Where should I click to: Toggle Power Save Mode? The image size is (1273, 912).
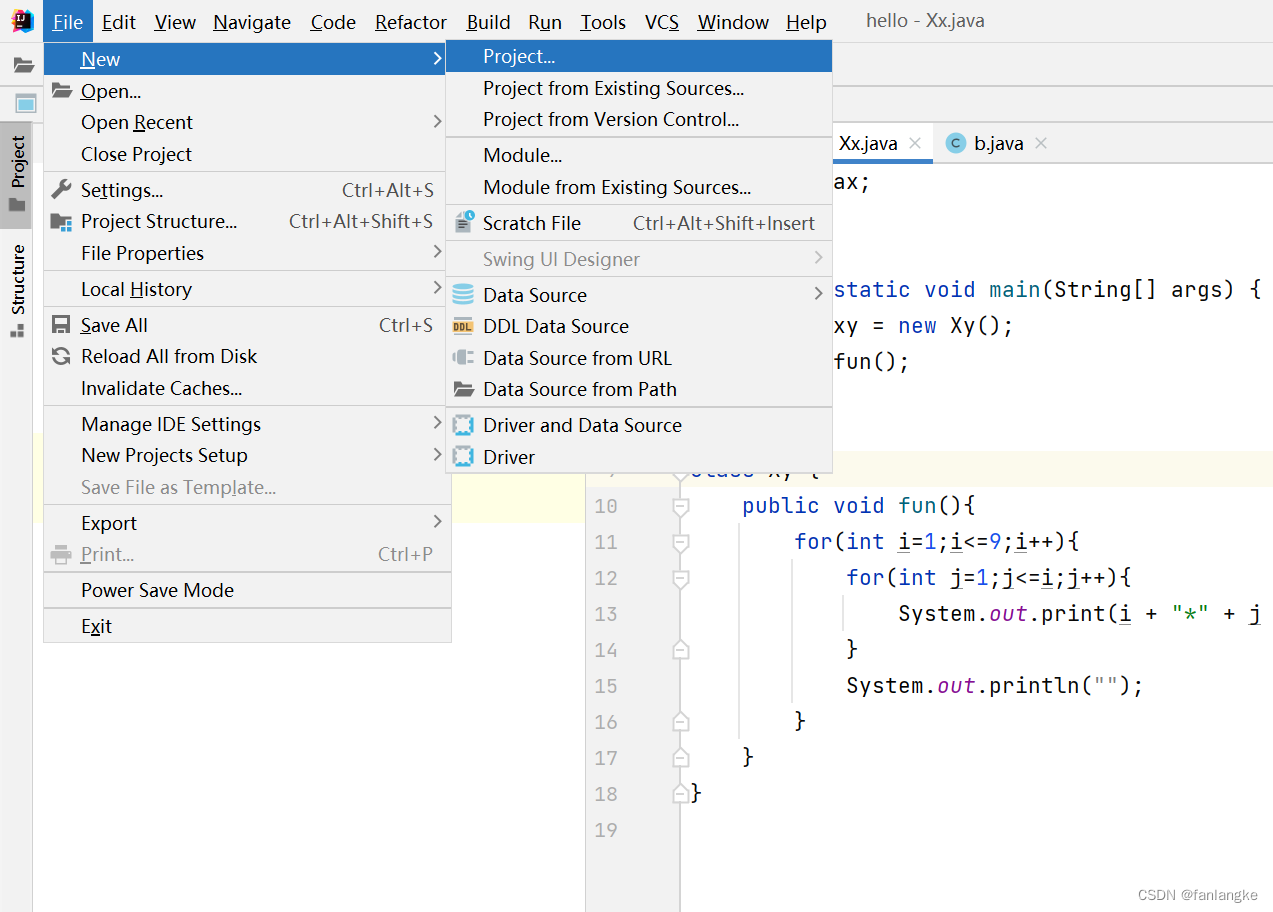[x=247, y=590]
